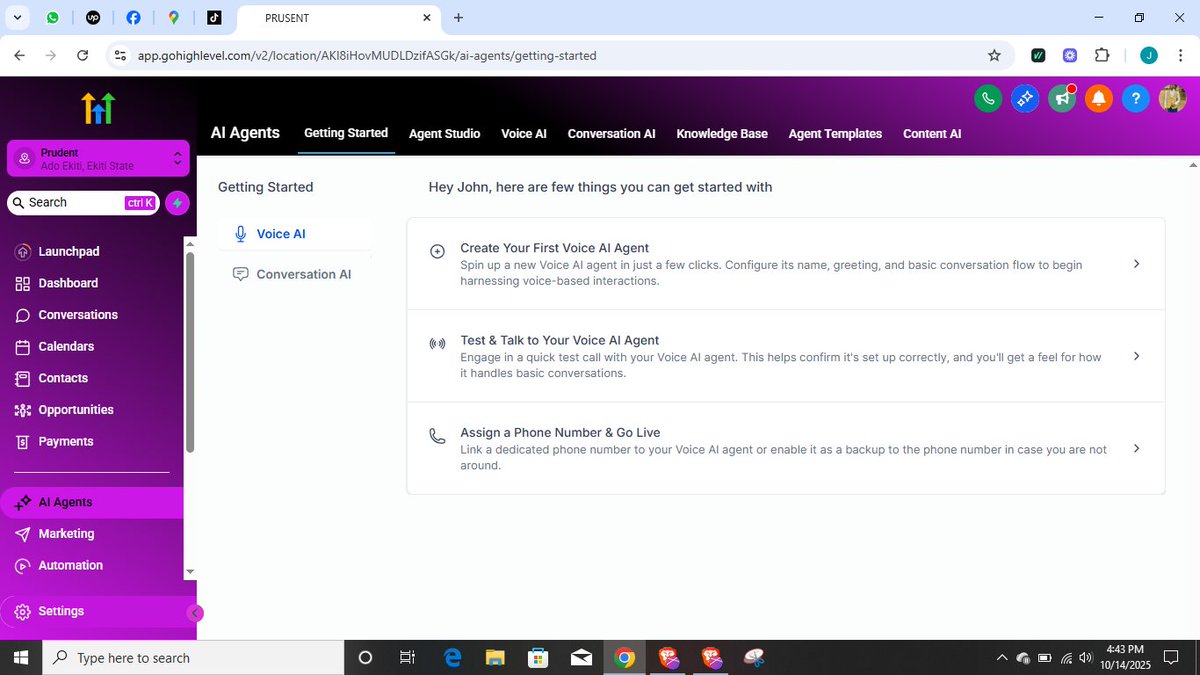Reload the page
1200x675 pixels.
click(x=83, y=56)
